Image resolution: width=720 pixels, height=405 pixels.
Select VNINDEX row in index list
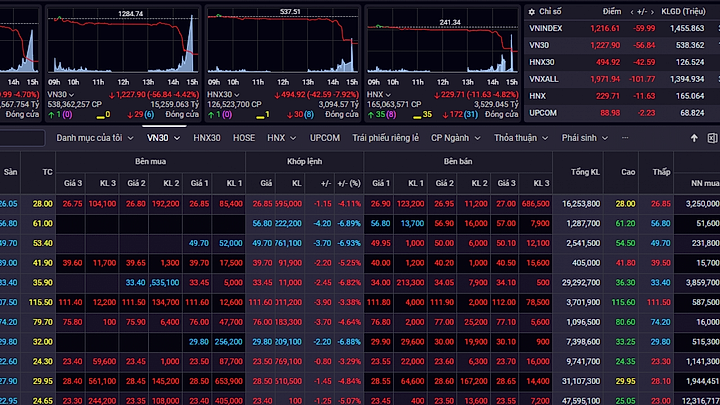[622, 28]
